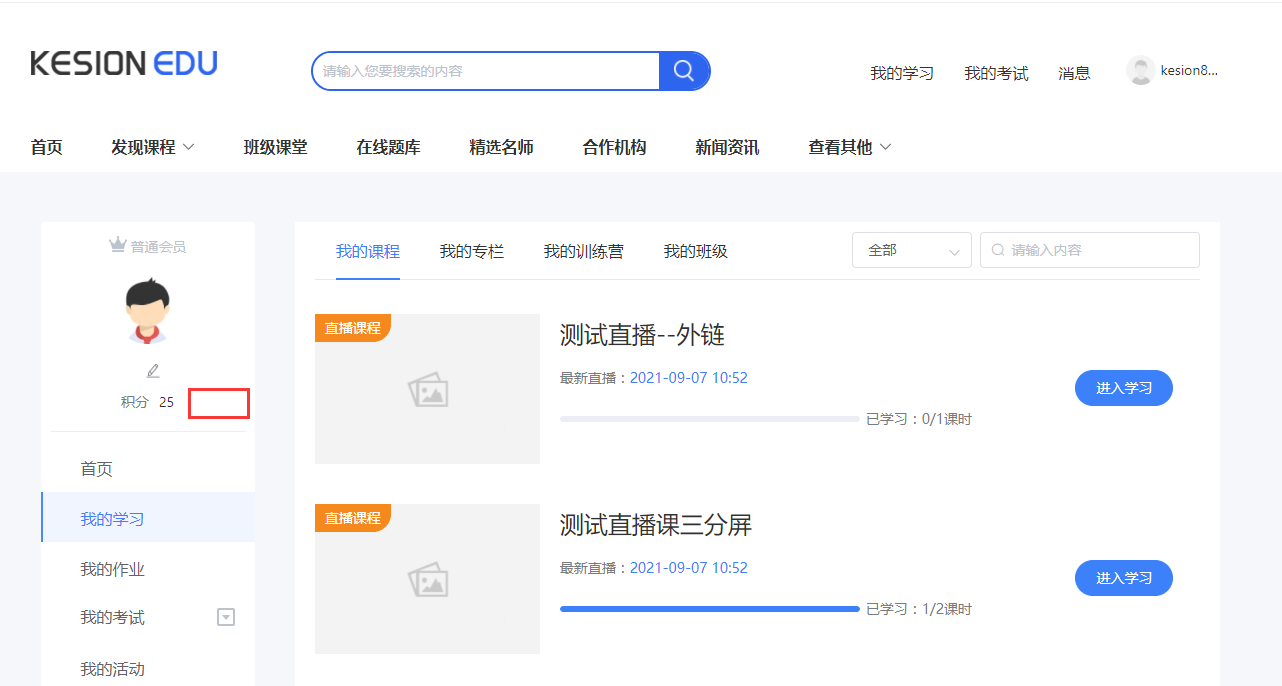The width and height of the screenshot is (1282, 686).
Task: Open 我的作业 in the sidebar
Action: click(113, 569)
